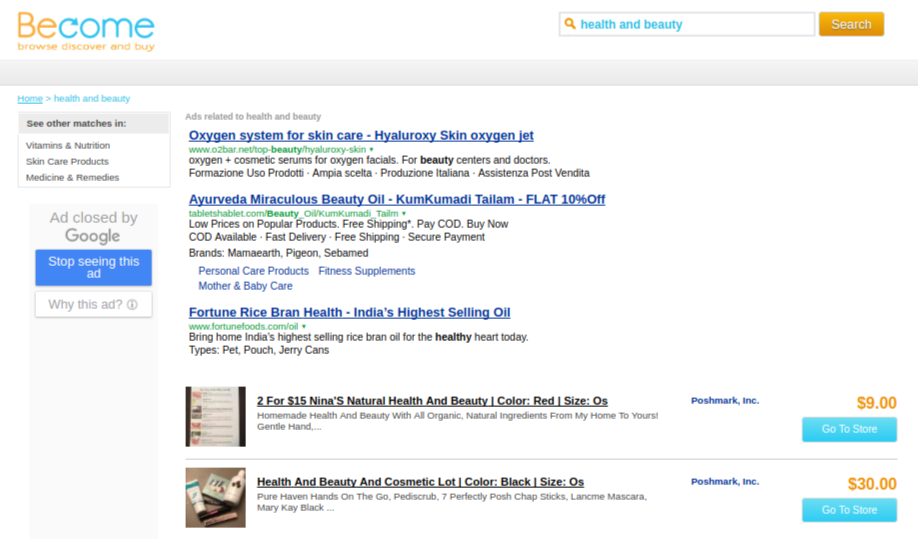This screenshot has height=539, width=918.
Task: Expand the fortunefoods.com ad URL arrow
Action: [303, 327]
